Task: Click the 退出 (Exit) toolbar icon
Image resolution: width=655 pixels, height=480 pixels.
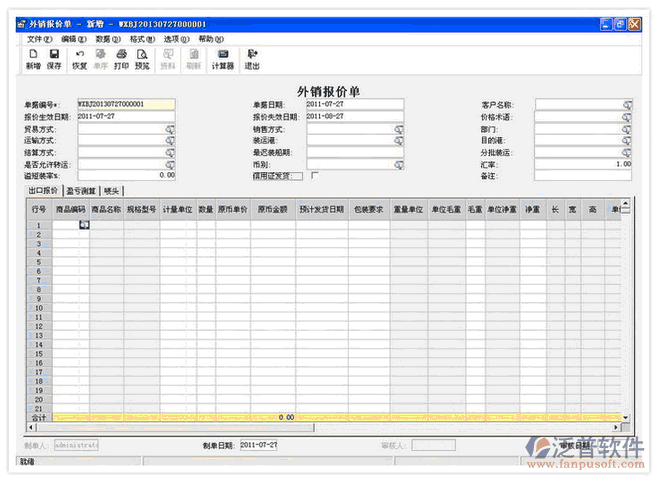Action: point(252,58)
